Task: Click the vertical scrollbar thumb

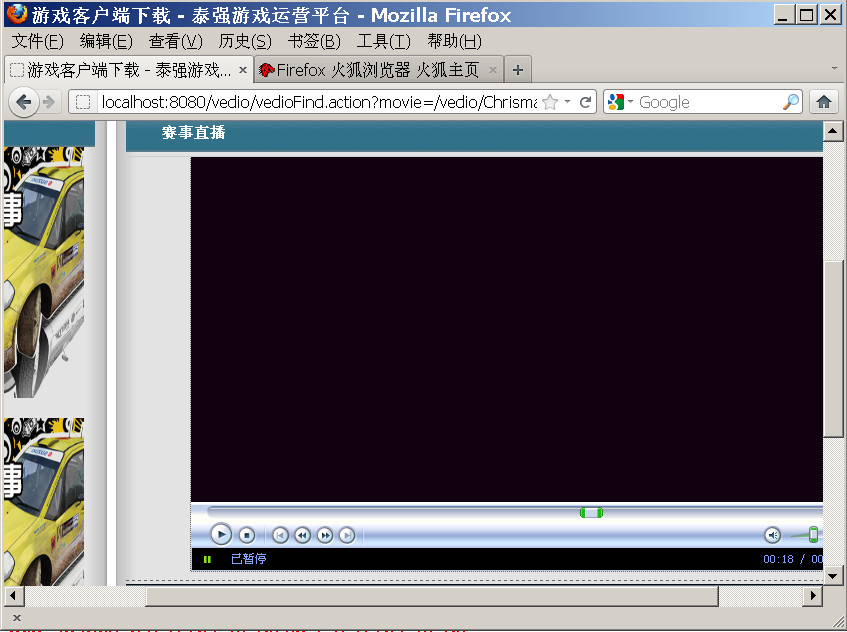Action: (833, 348)
